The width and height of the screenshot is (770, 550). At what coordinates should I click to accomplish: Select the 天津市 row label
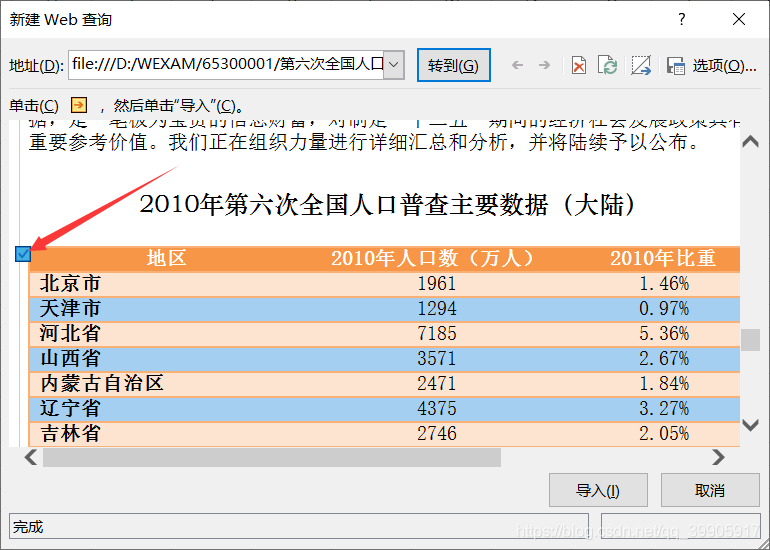[70, 309]
